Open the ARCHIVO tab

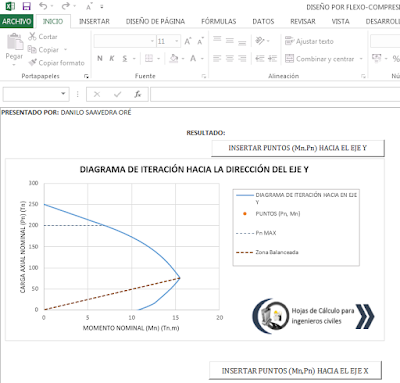16,22
